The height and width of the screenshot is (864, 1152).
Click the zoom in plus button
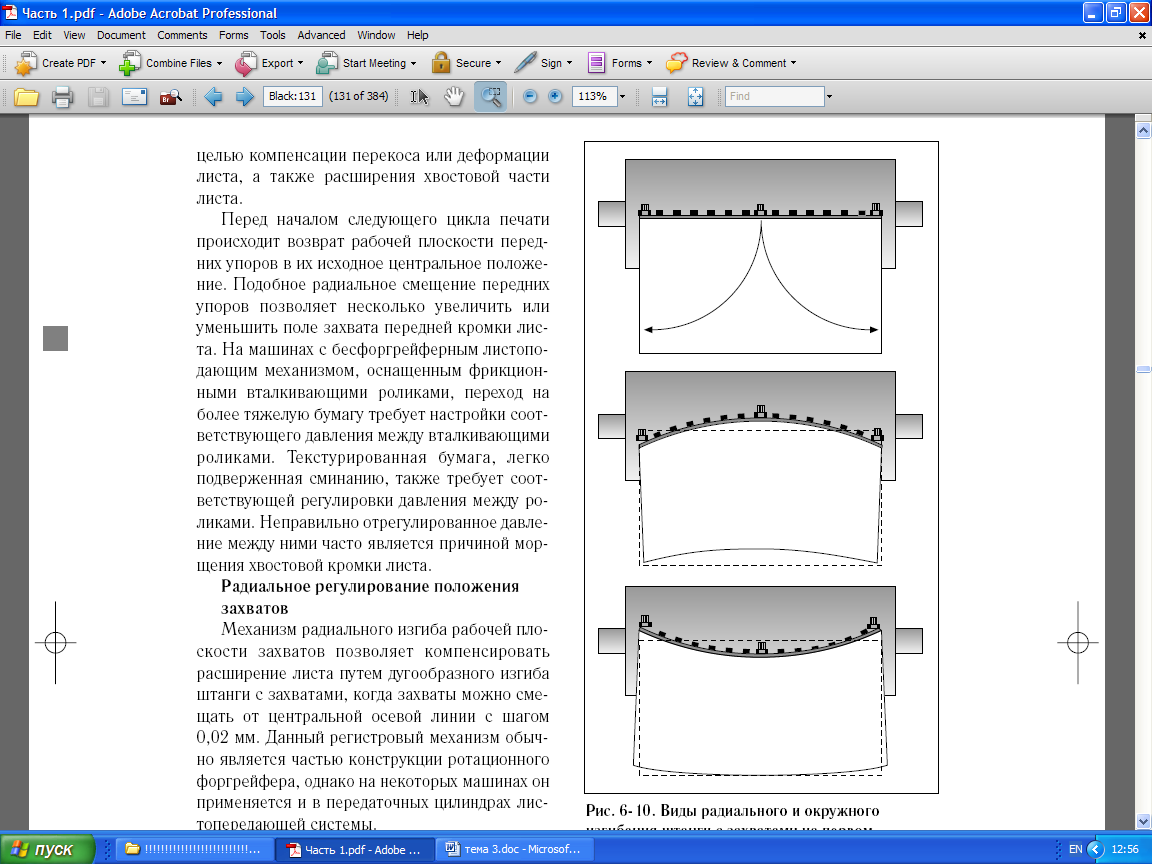tap(555, 96)
